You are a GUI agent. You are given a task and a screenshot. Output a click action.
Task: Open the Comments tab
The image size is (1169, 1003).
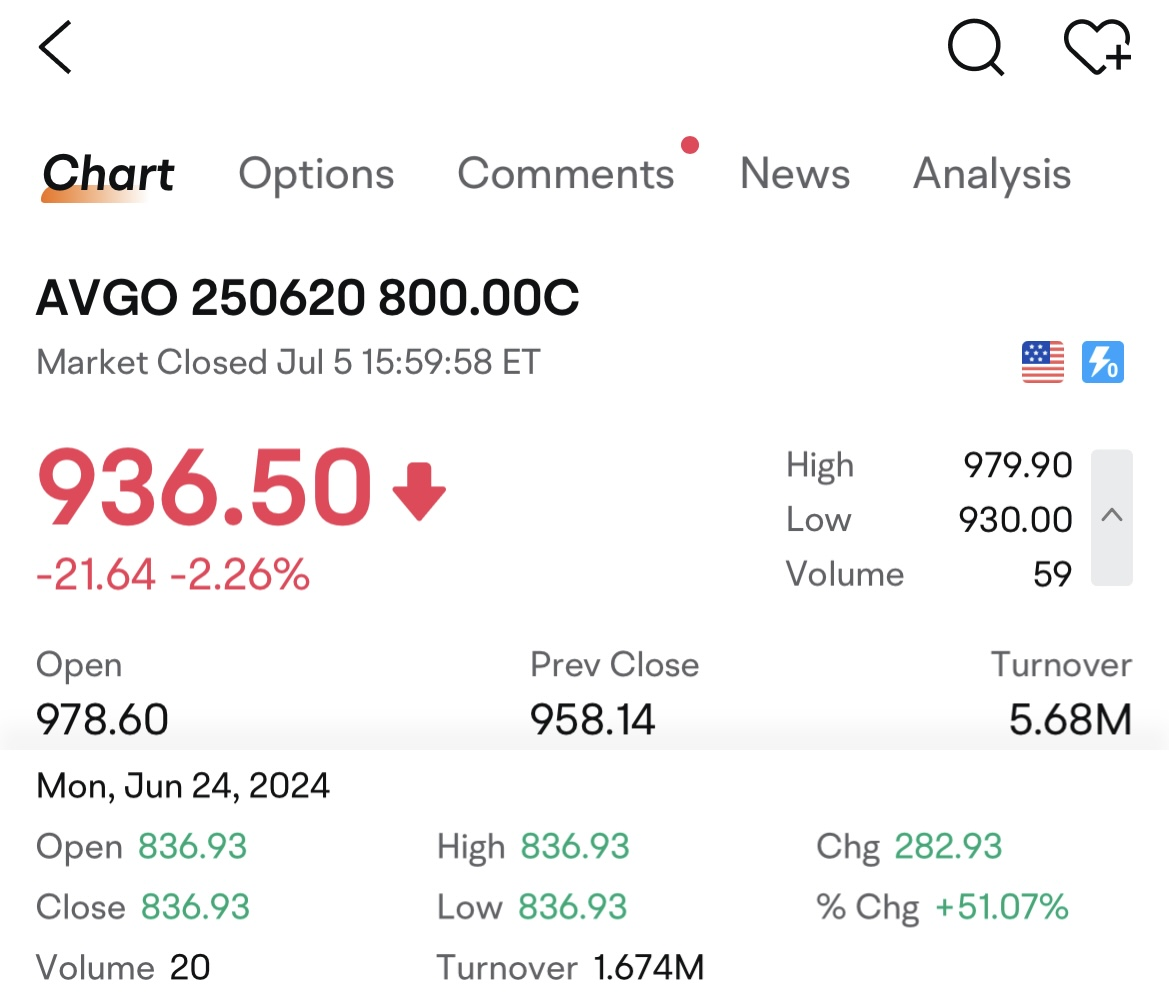(x=566, y=174)
